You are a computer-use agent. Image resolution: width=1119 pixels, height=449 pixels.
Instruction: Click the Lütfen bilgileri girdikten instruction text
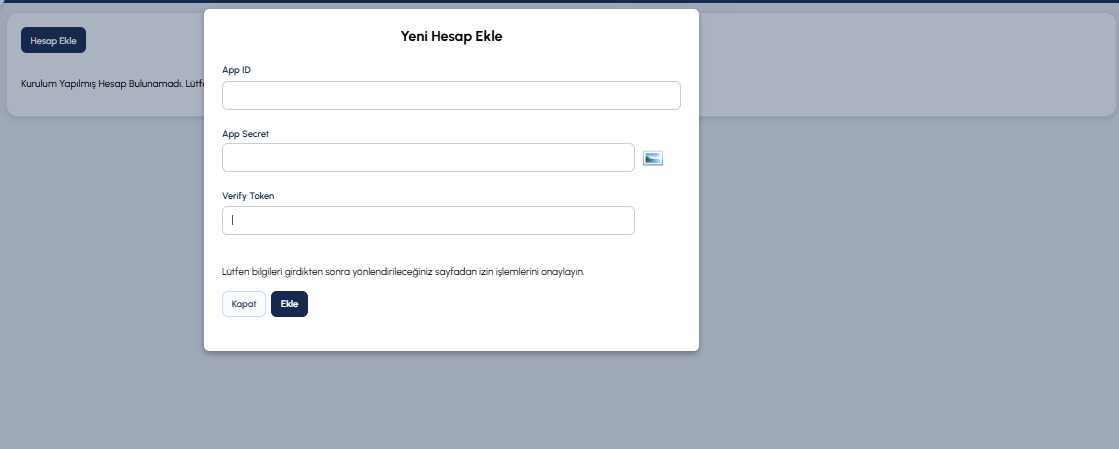click(x=403, y=272)
